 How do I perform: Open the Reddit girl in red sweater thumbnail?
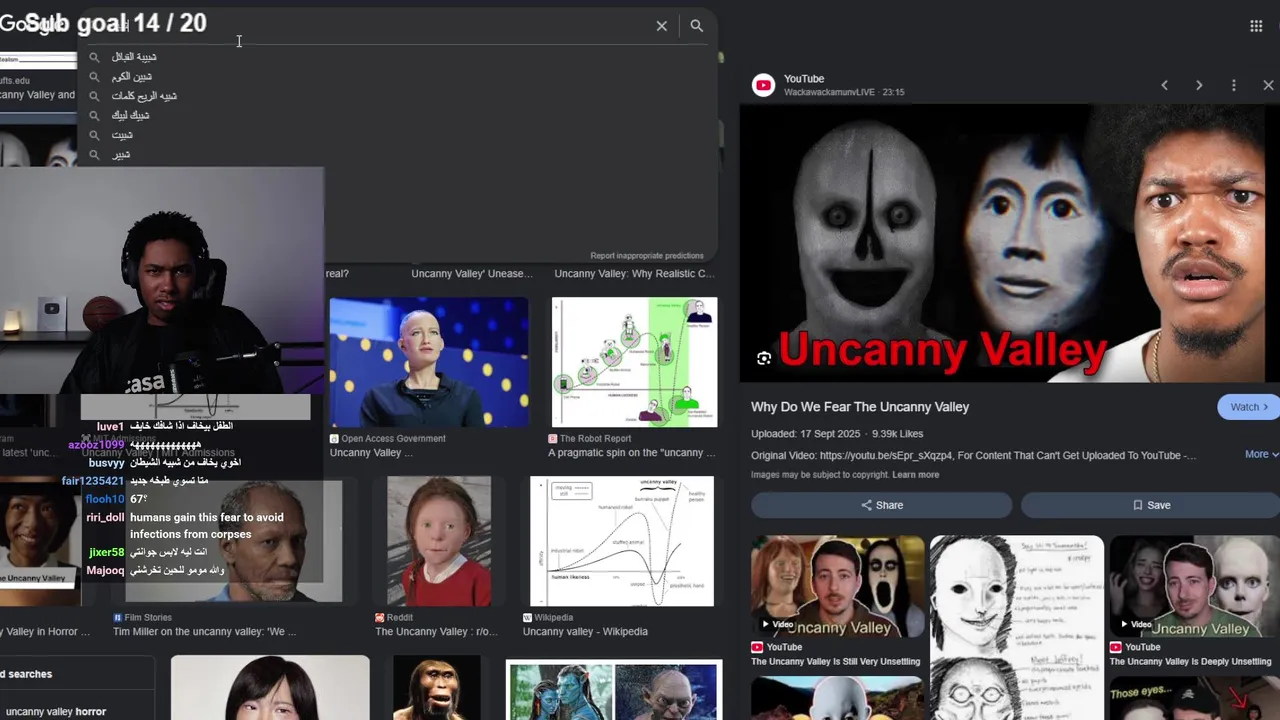(x=439, y=541)
